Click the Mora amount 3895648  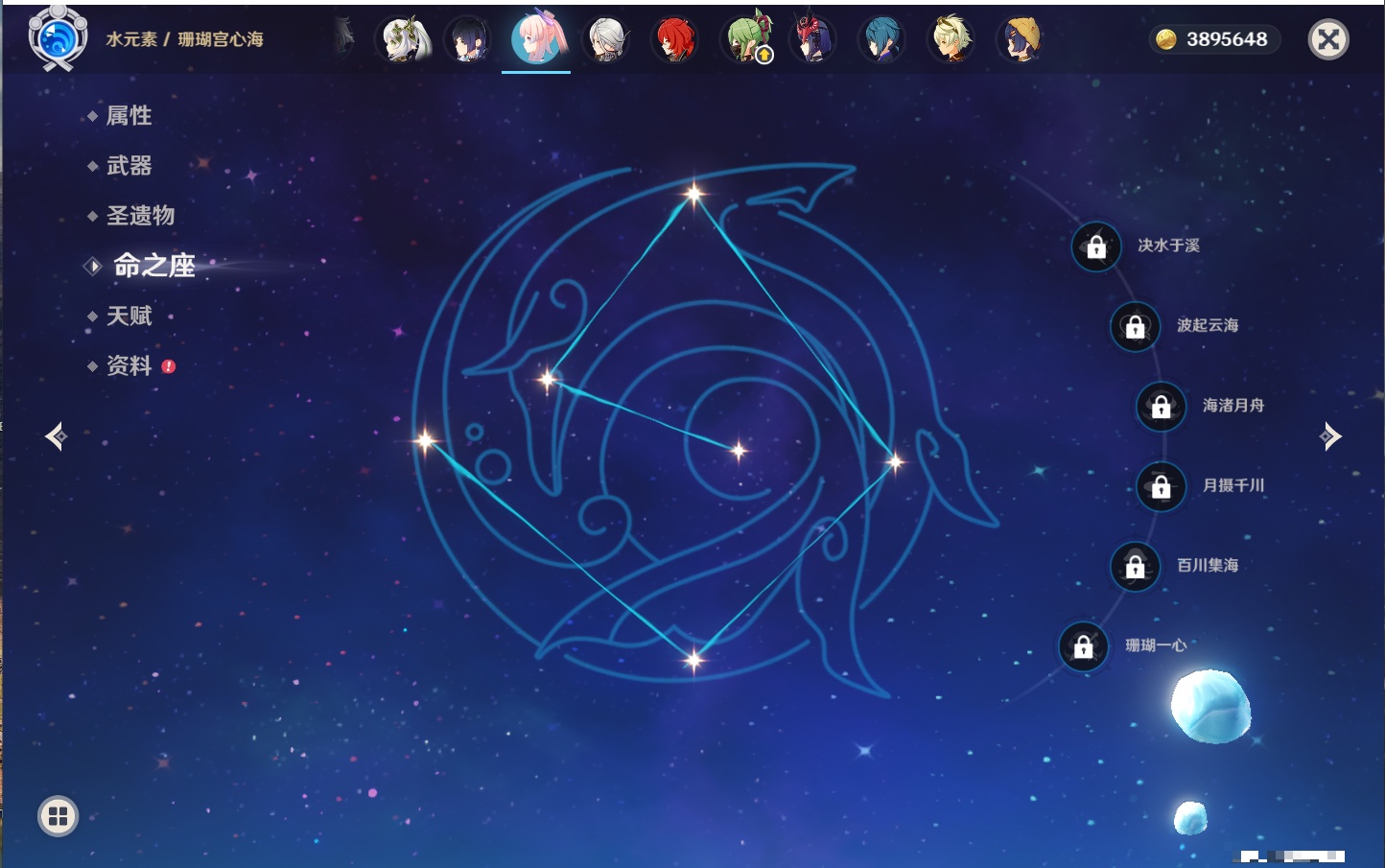pos(1227,39)
